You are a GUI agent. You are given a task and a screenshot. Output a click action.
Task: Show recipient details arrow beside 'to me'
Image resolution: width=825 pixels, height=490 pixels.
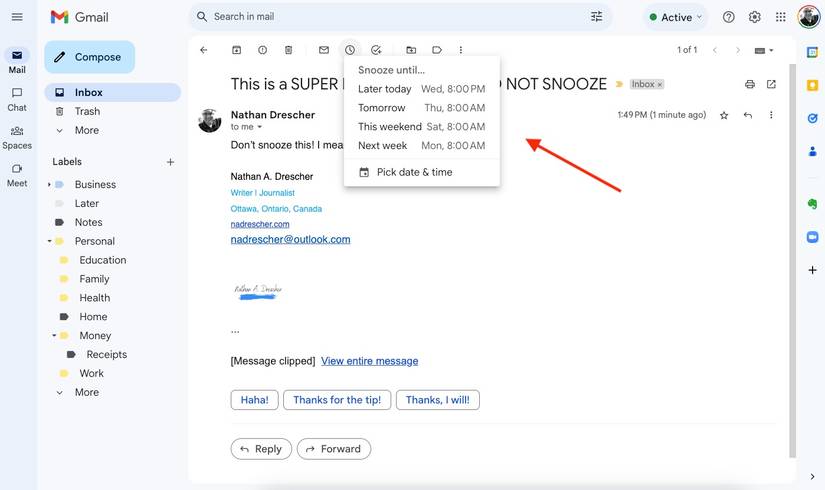(x=260, y=128)
